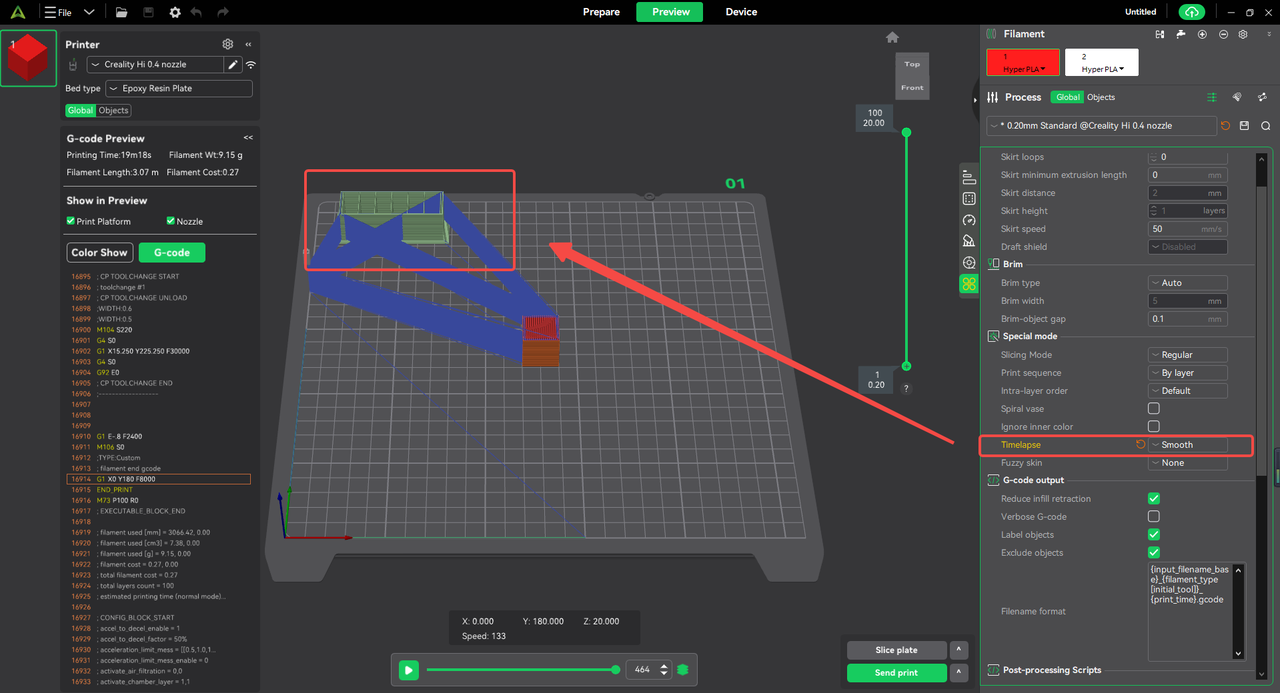Remove a filament with the minus icon
Image resolution: width=1280 pixels, height=693 pixels.
pyautogui.click(x=1222, y=34)
